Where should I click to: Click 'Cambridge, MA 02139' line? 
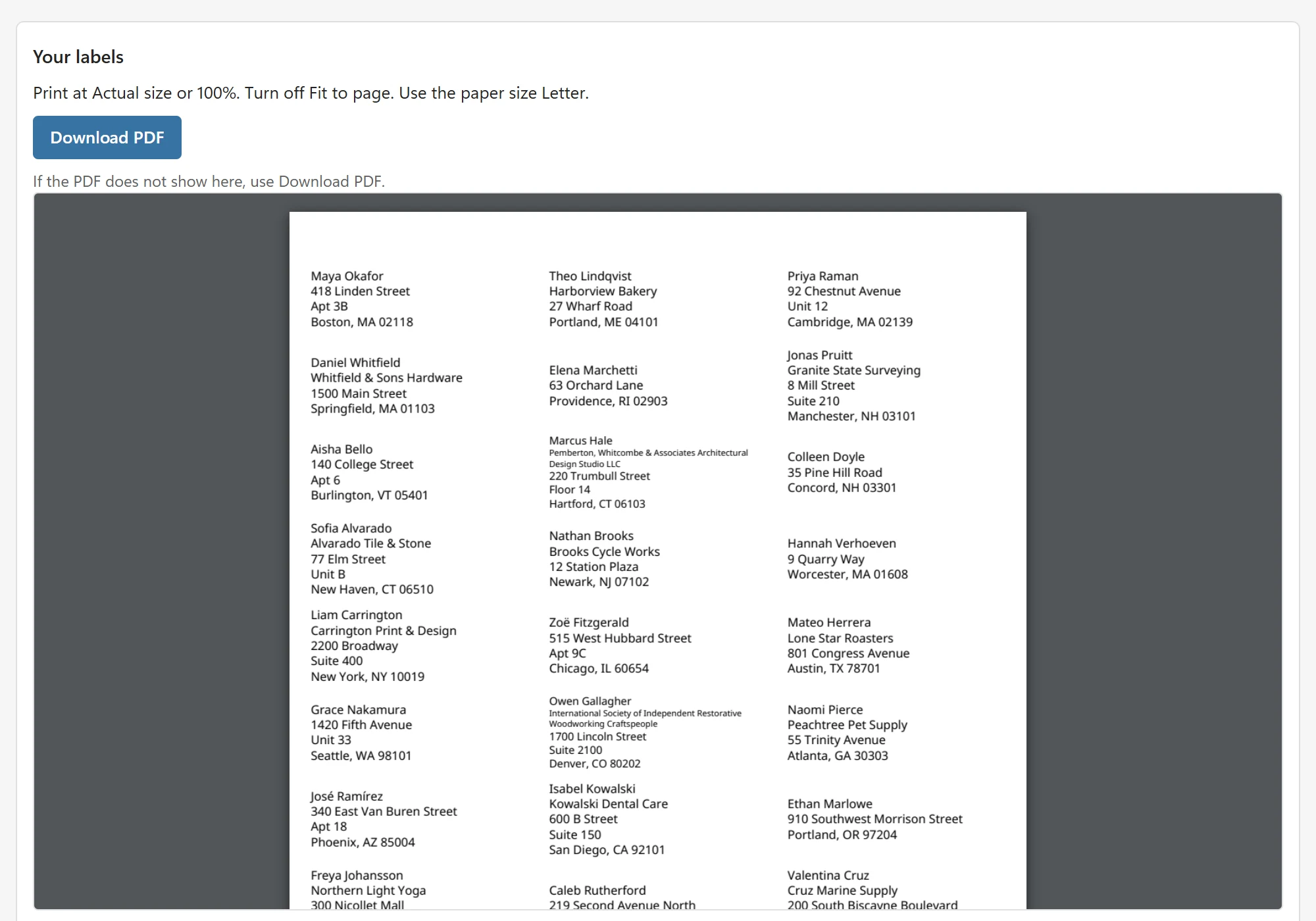pos(850,322)
